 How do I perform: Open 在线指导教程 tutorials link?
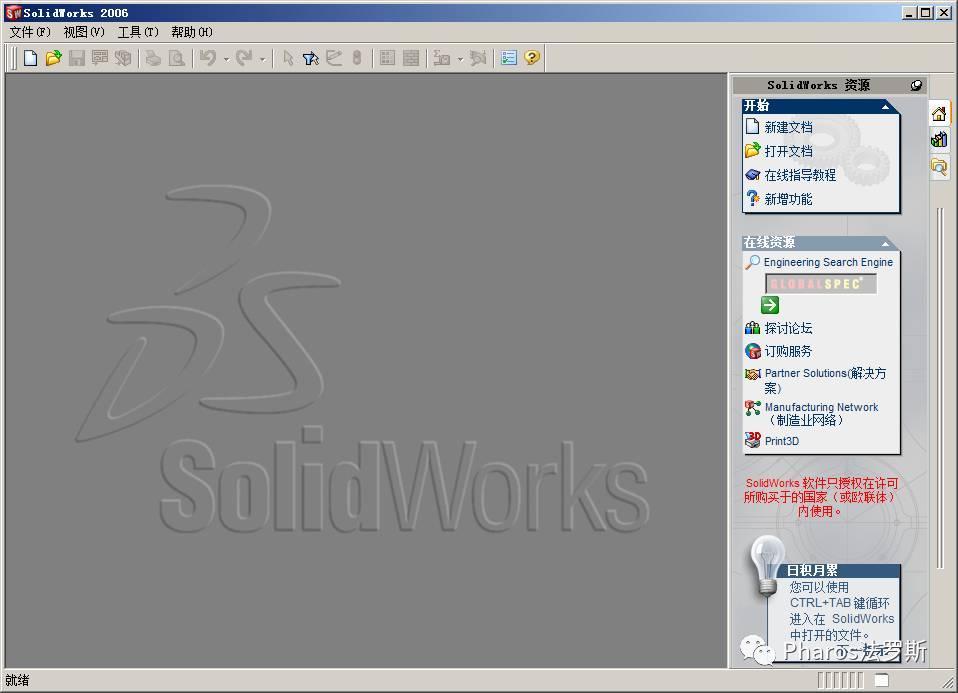(800, 175)
